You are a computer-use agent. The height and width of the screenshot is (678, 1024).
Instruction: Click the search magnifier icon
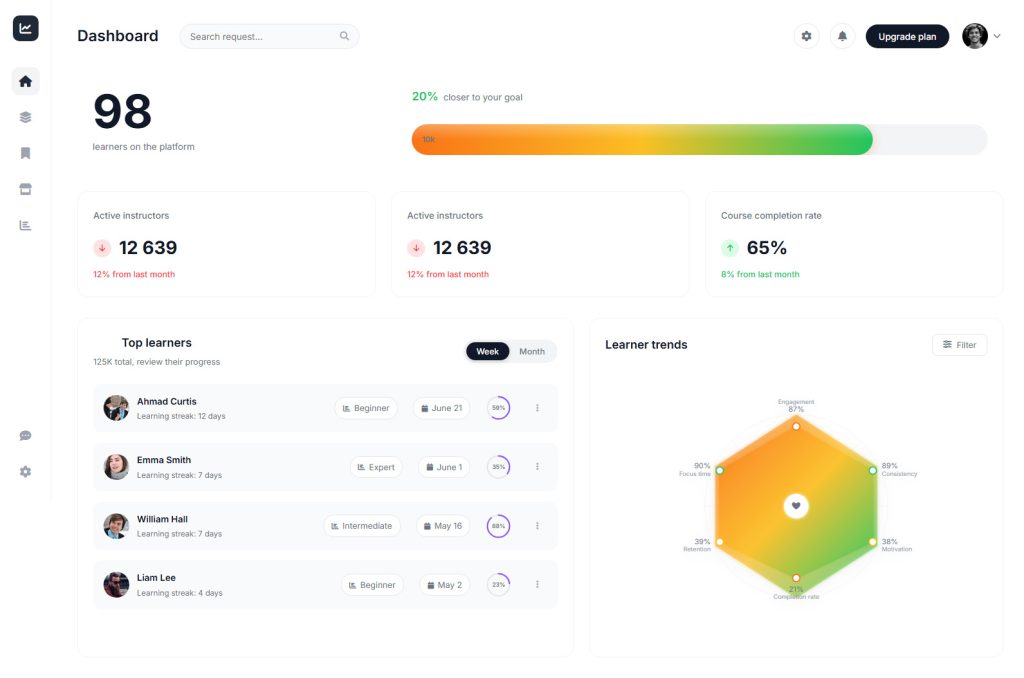coord(344,36)
